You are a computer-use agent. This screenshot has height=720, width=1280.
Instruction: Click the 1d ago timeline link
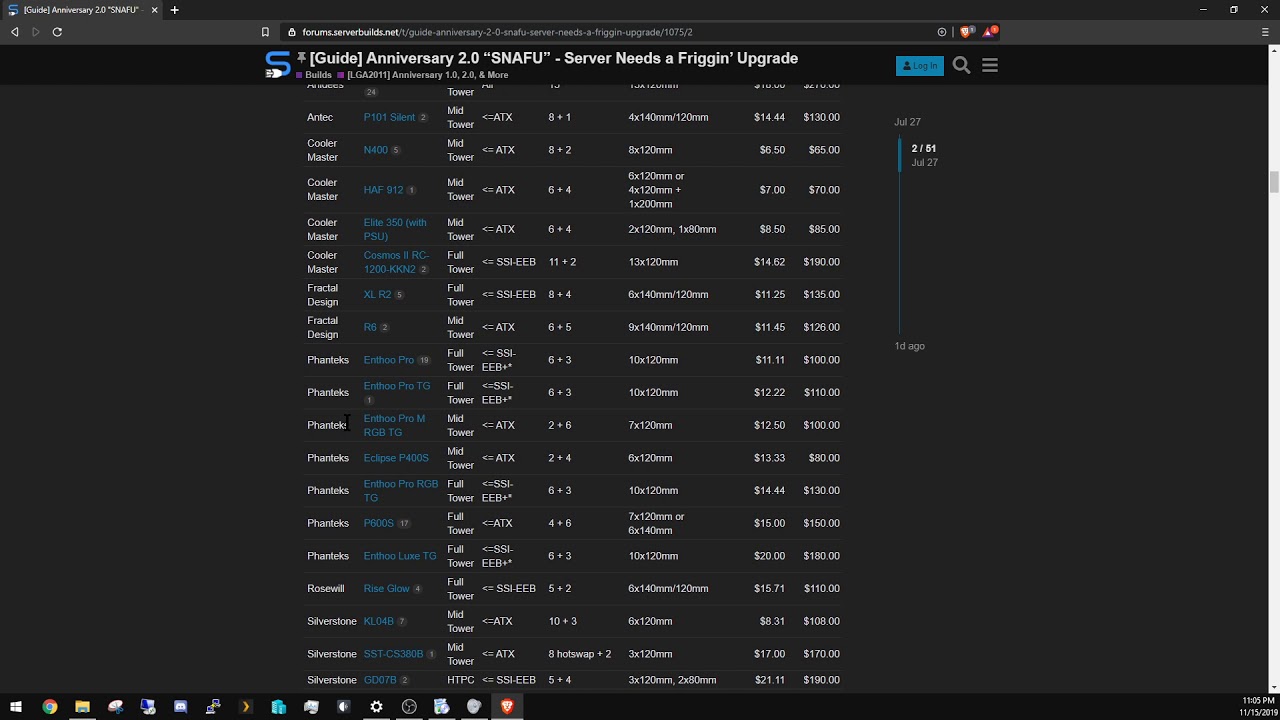point(909,346)
